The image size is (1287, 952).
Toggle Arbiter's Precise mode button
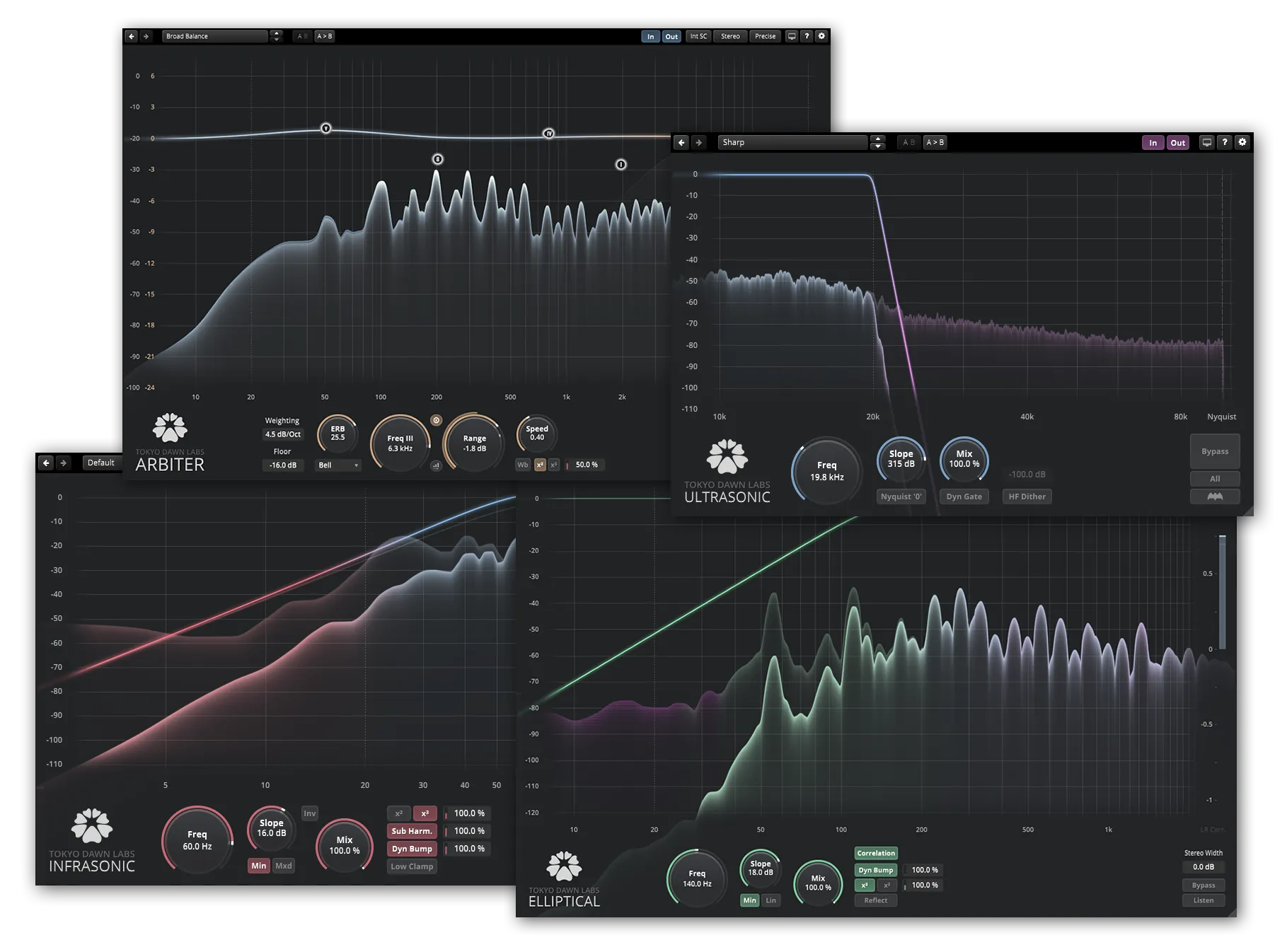coord(765,36)
